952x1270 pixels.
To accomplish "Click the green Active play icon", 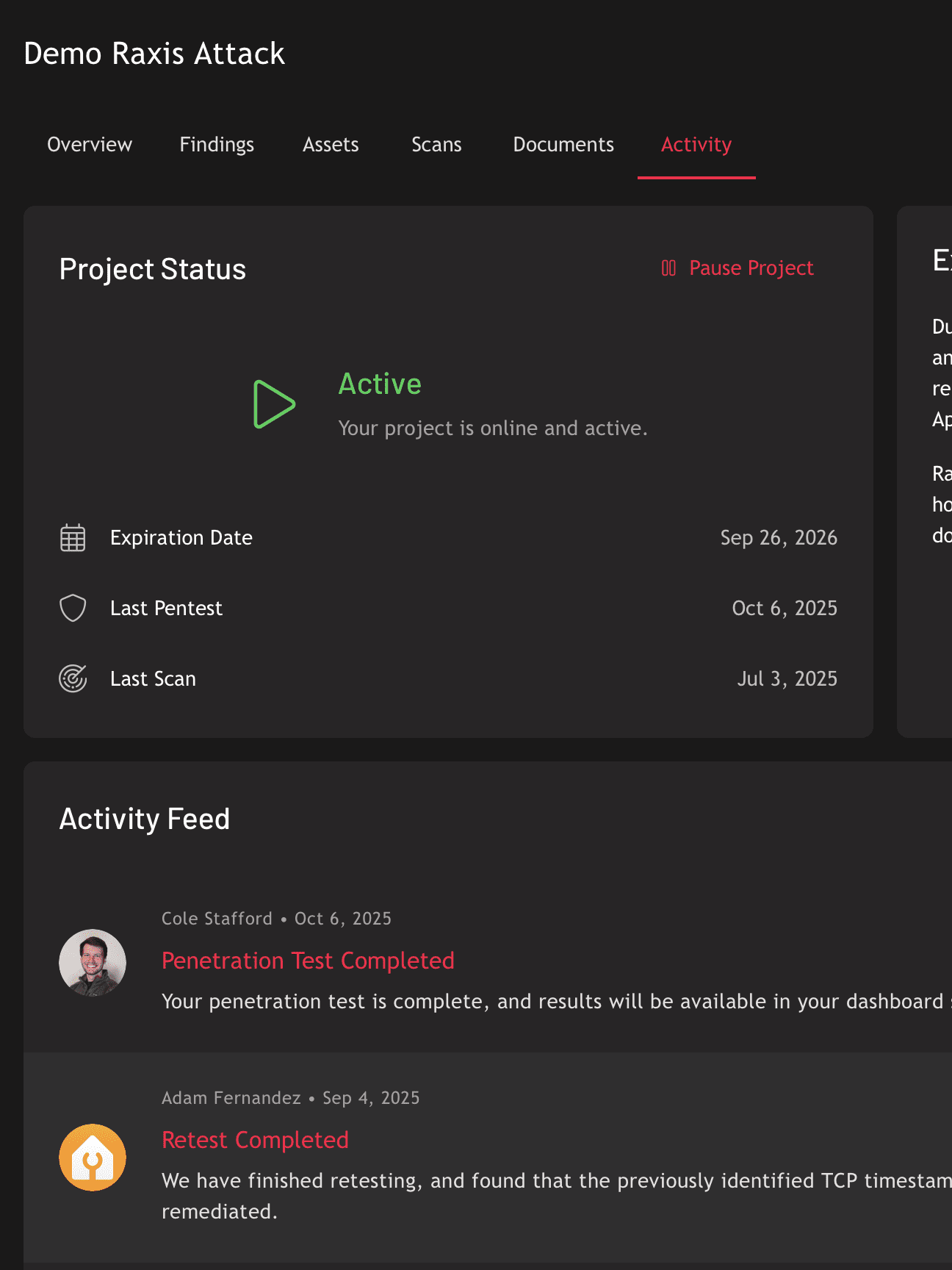I will (x=274, y=404).
